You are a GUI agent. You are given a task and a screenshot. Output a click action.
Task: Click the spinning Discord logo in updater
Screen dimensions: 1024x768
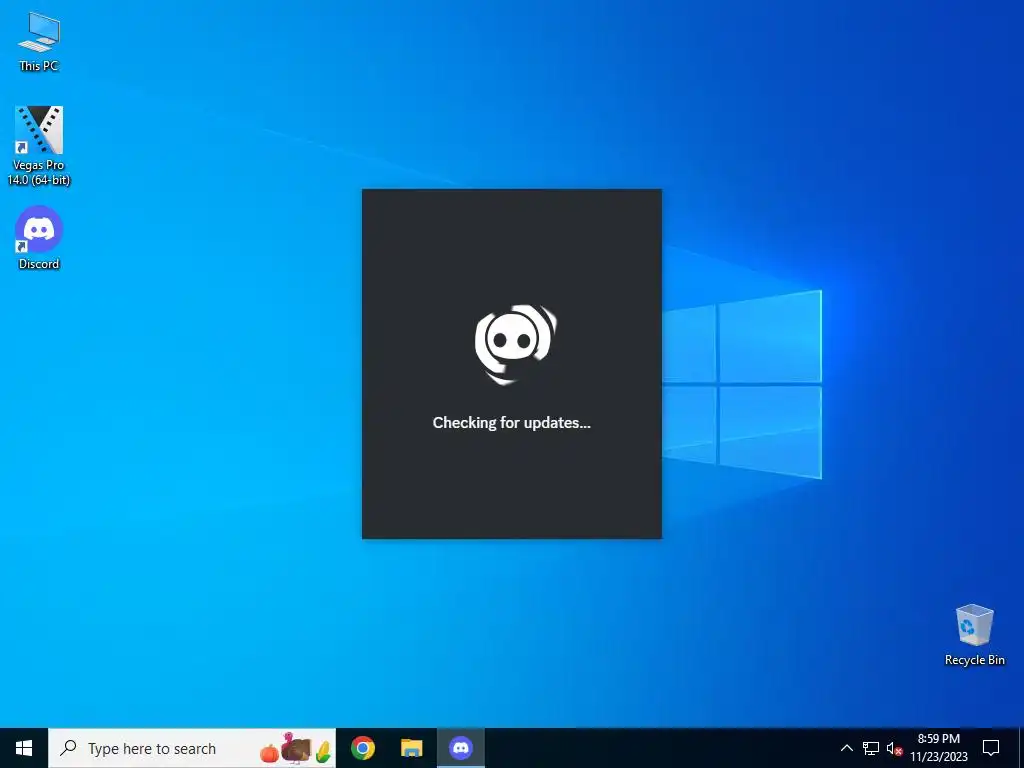click(515, 344)
